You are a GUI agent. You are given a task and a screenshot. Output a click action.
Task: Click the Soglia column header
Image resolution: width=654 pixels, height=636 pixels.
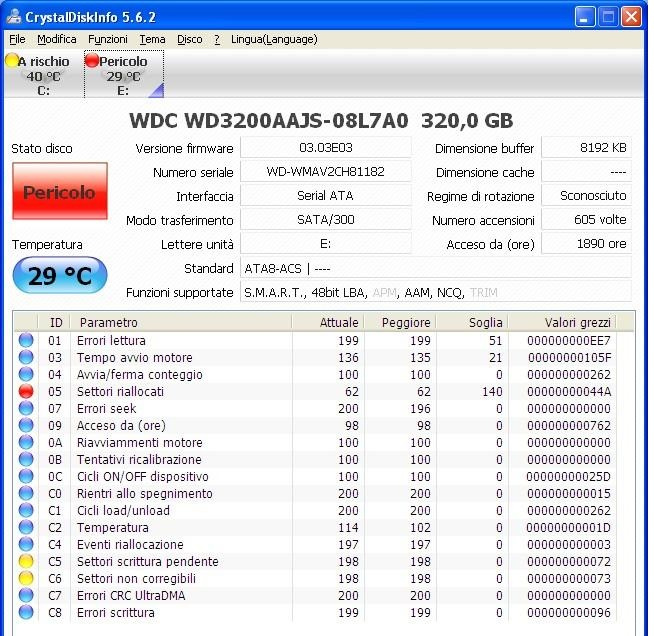tap(472, 322)
